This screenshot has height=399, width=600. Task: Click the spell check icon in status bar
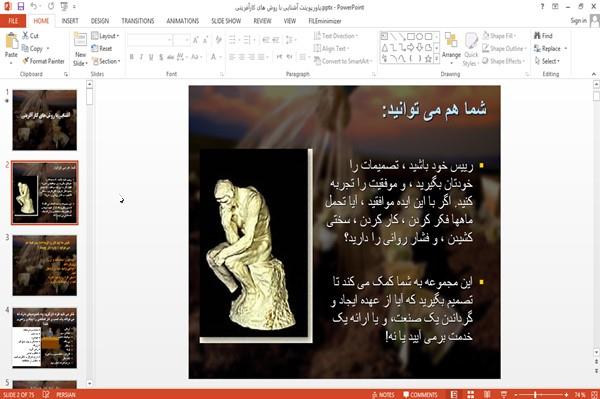pyautogui.click(x=46, y=394)
